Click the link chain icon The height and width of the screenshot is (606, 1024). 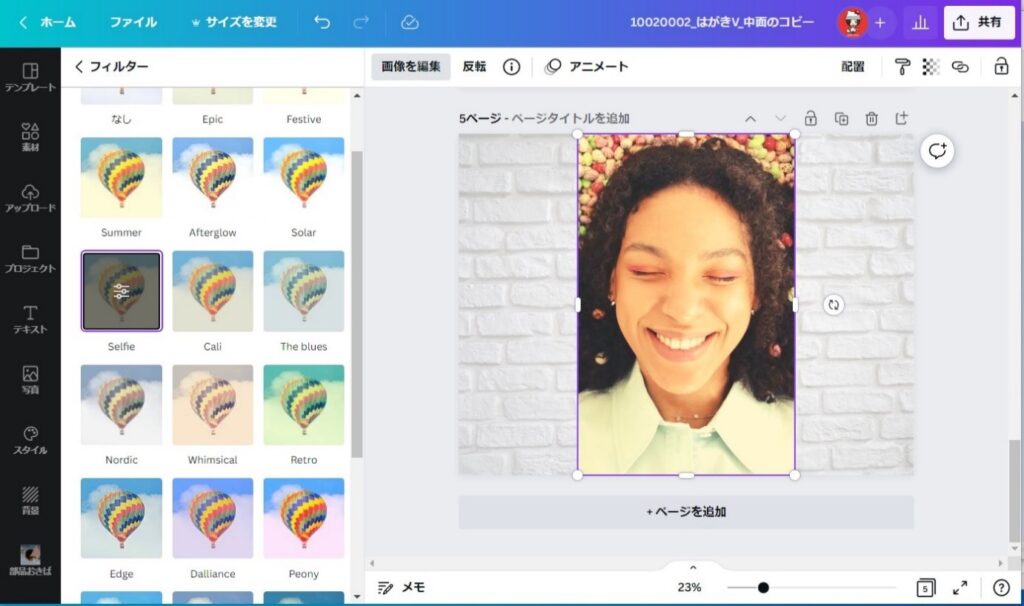960,67
